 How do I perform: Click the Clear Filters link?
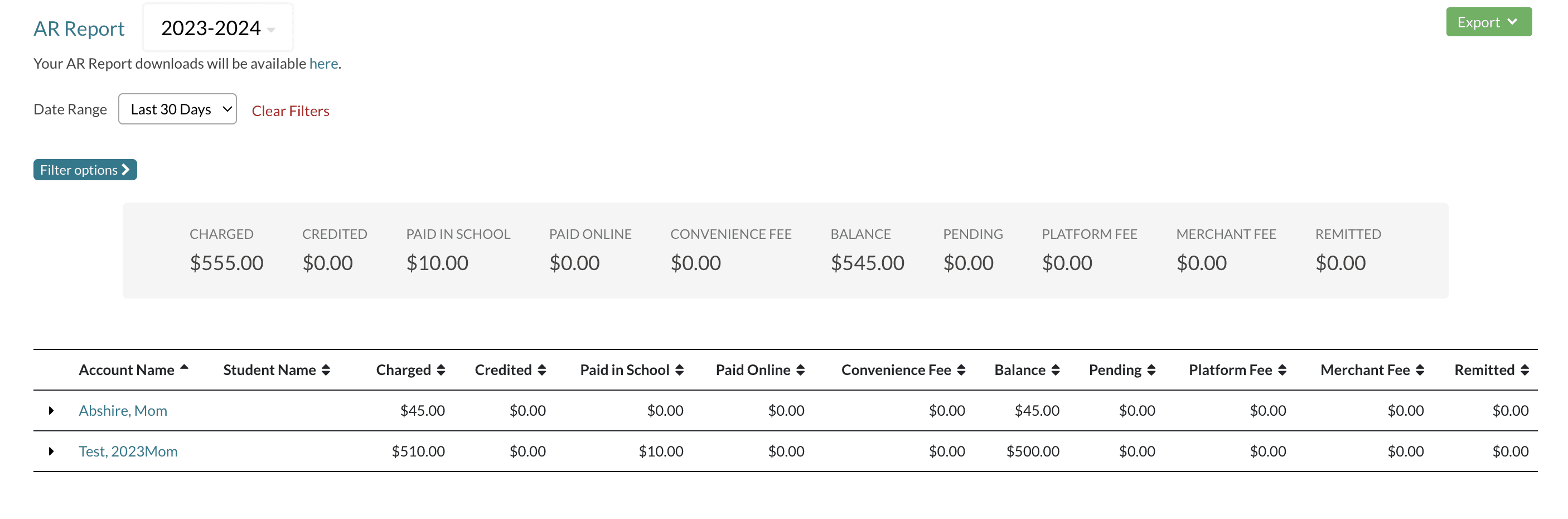291,111
